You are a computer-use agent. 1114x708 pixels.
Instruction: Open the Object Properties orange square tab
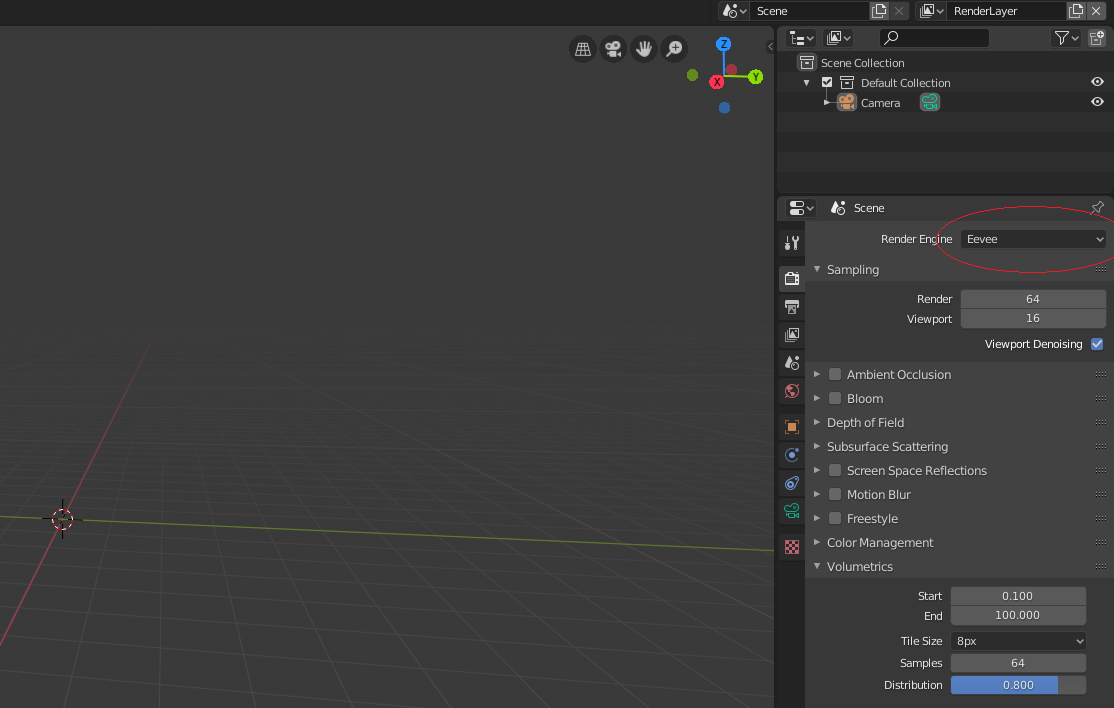tap(791, 426)
